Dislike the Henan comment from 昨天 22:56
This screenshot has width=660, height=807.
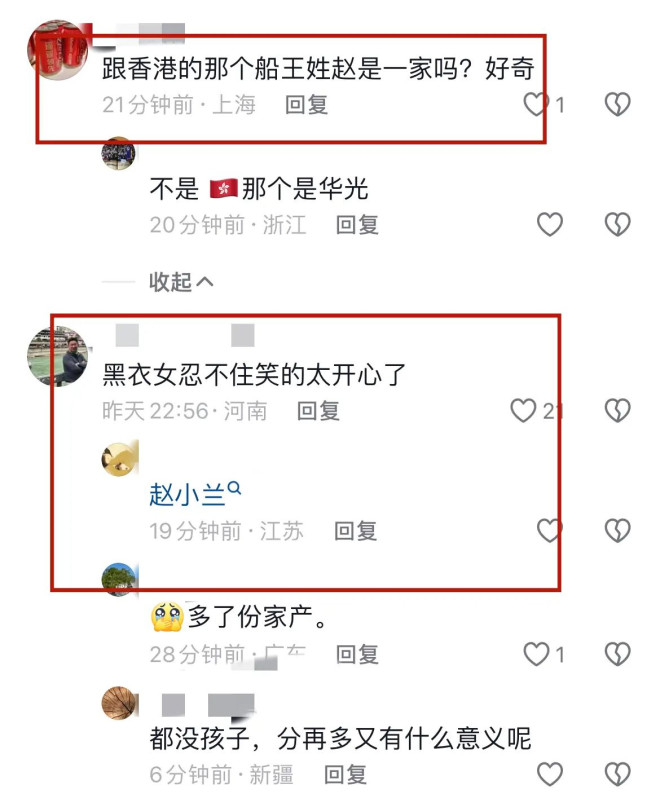(x=617, y=411)
